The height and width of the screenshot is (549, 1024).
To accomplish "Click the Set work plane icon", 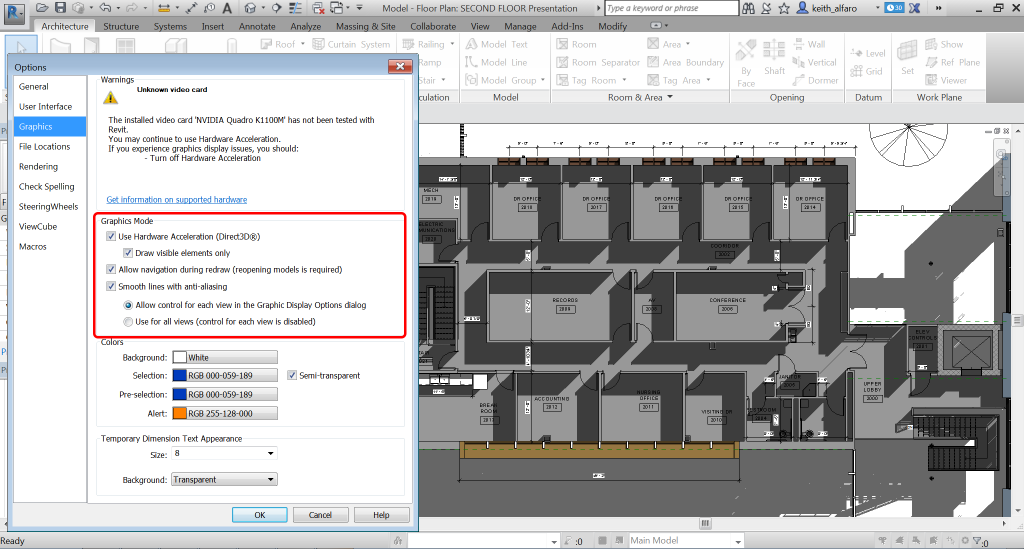I will pos(907,54).
